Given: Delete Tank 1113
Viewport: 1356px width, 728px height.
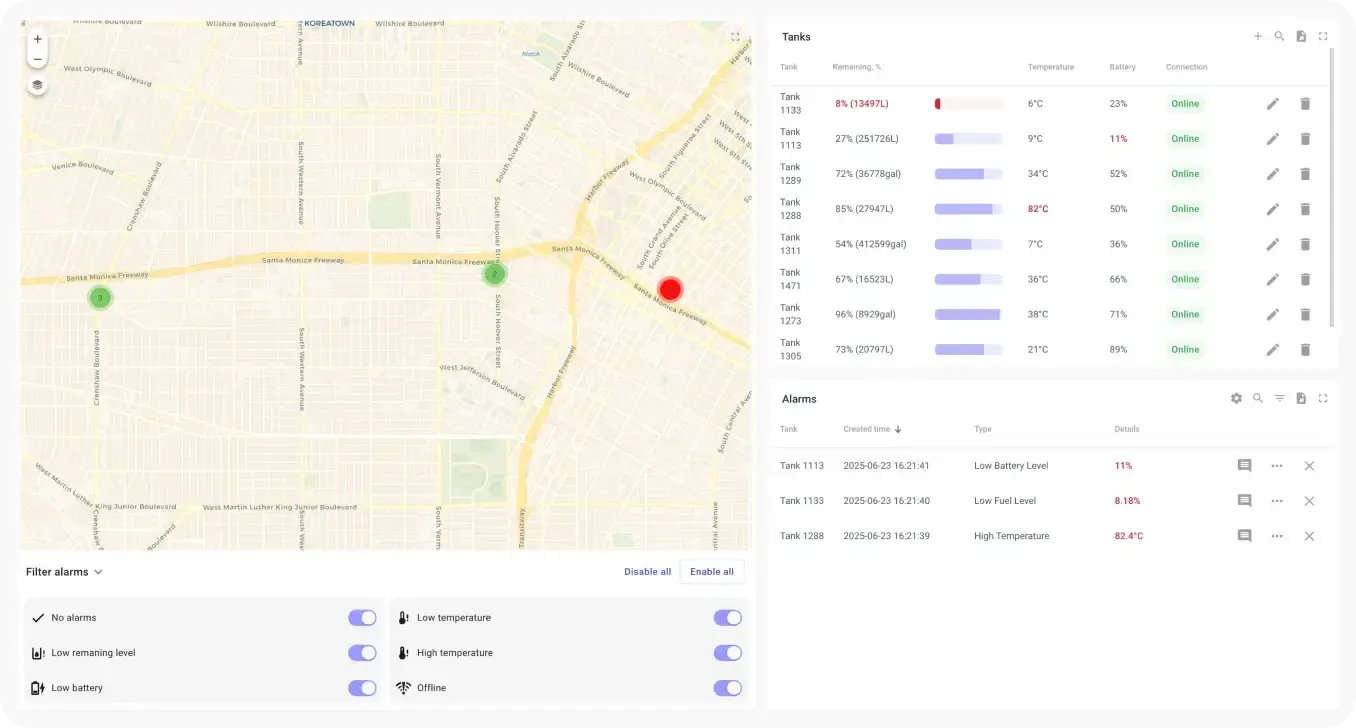Looking at the screenshot, I should 1305,139.
